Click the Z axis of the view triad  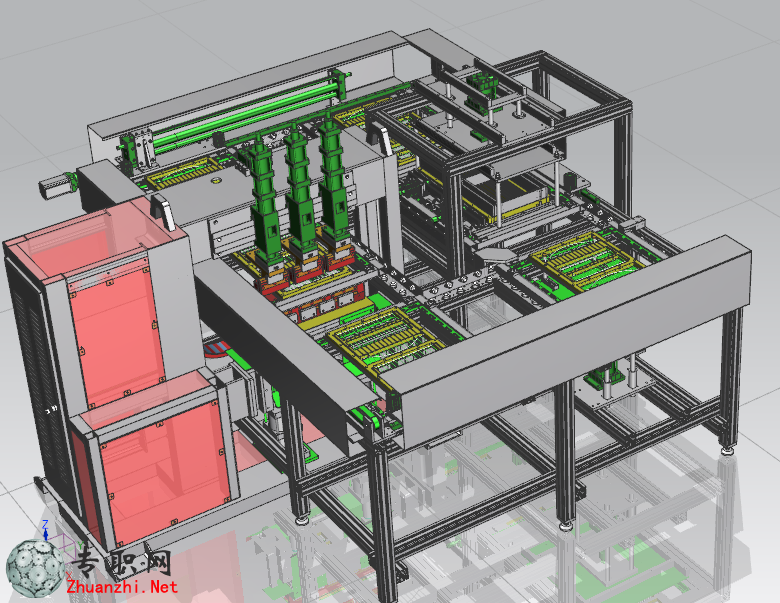tap(45, 530)
